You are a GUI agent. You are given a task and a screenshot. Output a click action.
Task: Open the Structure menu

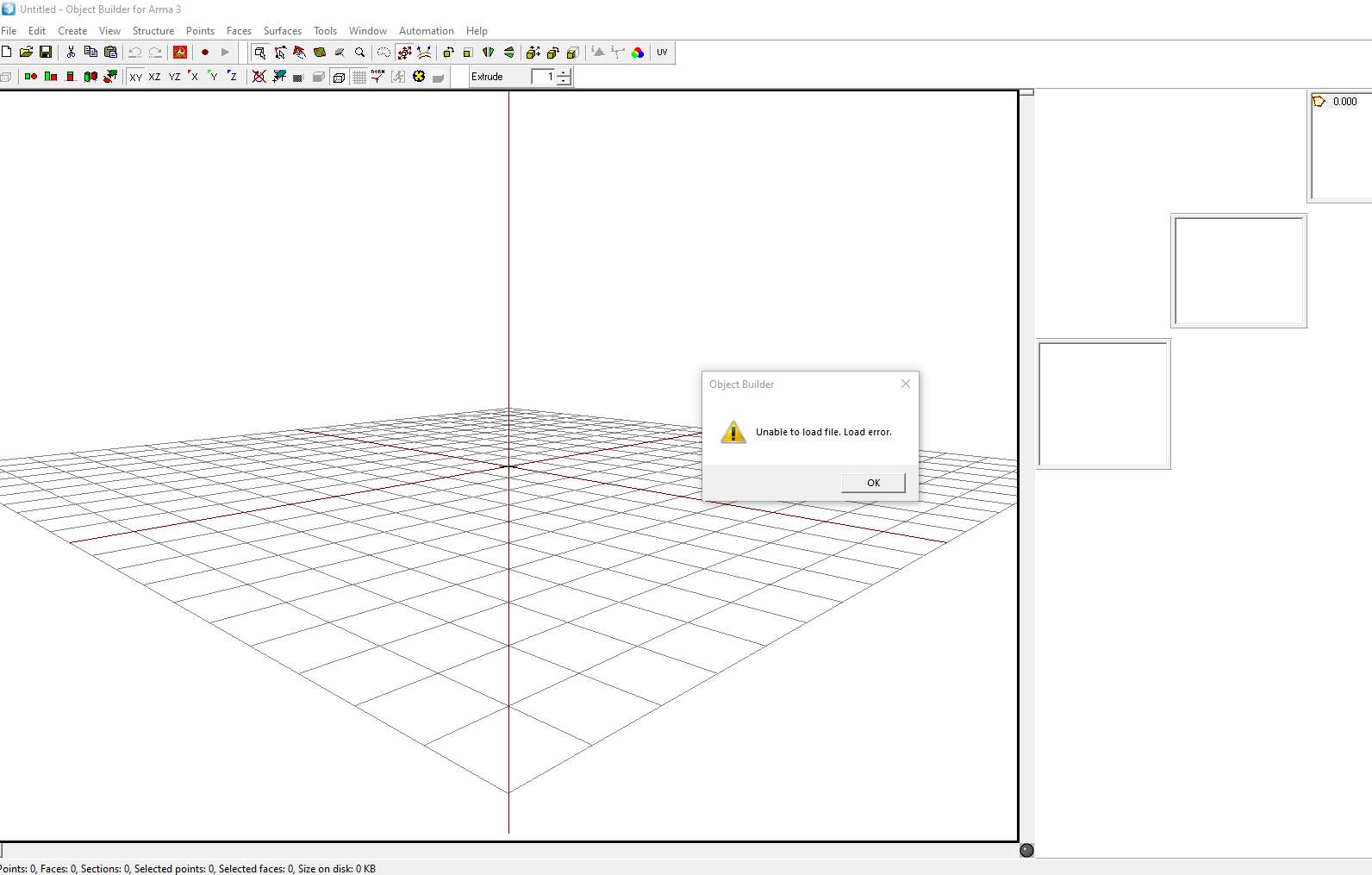coord(153,31)
